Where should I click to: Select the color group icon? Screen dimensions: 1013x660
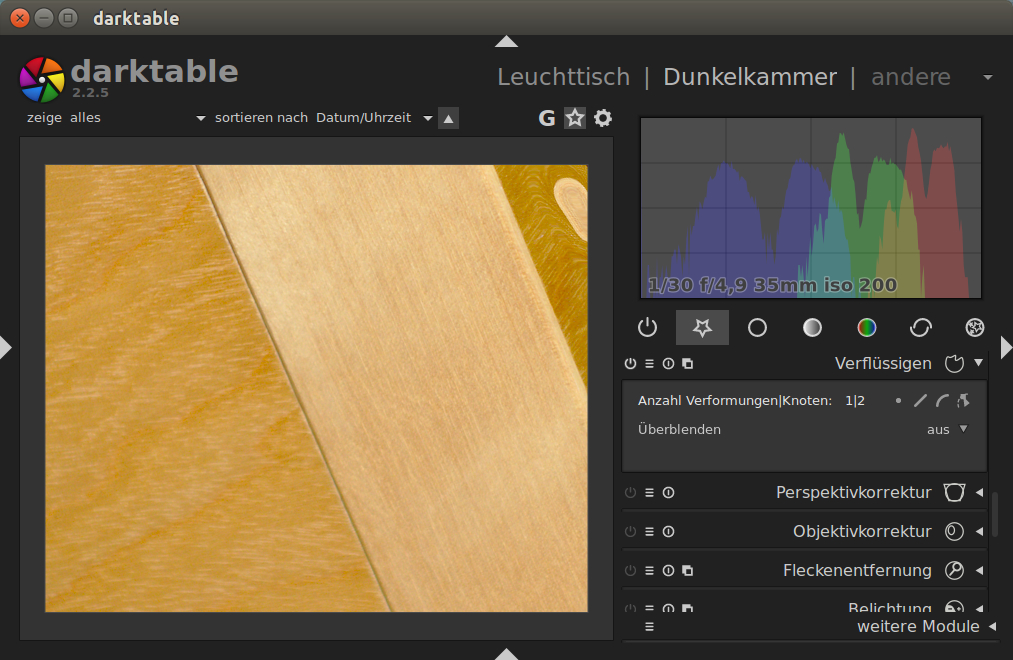point(866,327)
